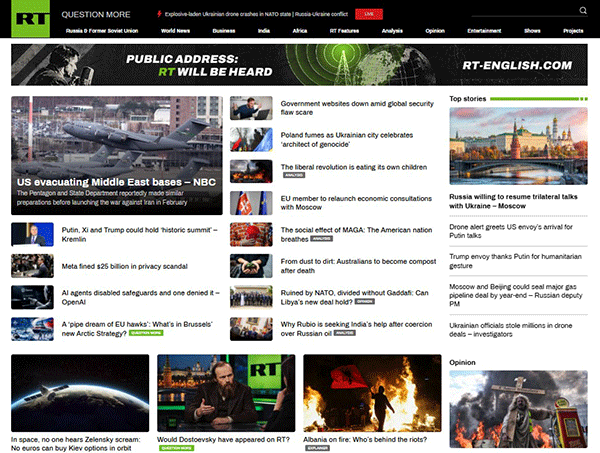Open the Kremlin bridge top story image
The image size is (600, 453).
coord(518,146)
